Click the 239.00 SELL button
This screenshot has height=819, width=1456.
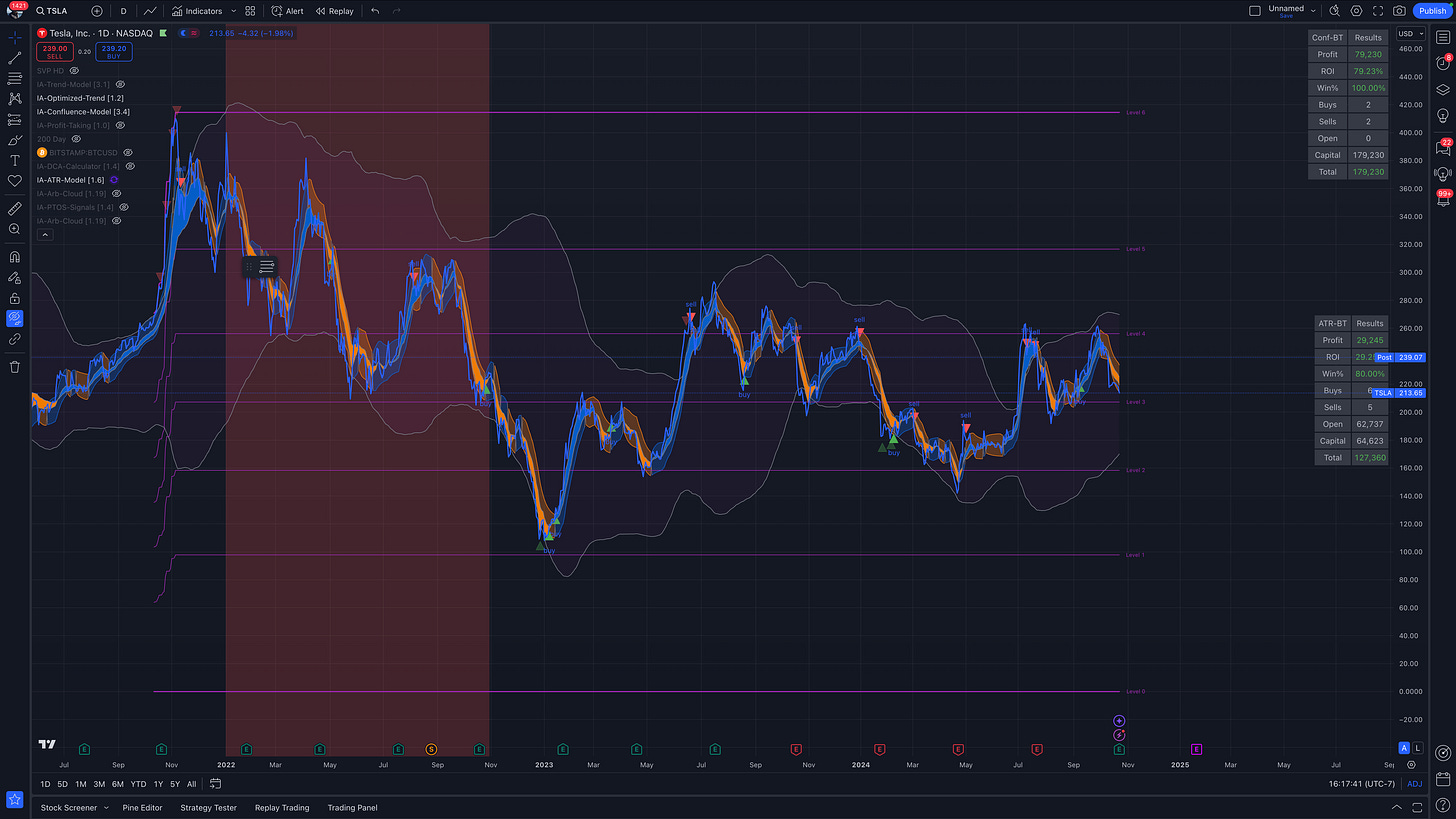tap(55, 51)
